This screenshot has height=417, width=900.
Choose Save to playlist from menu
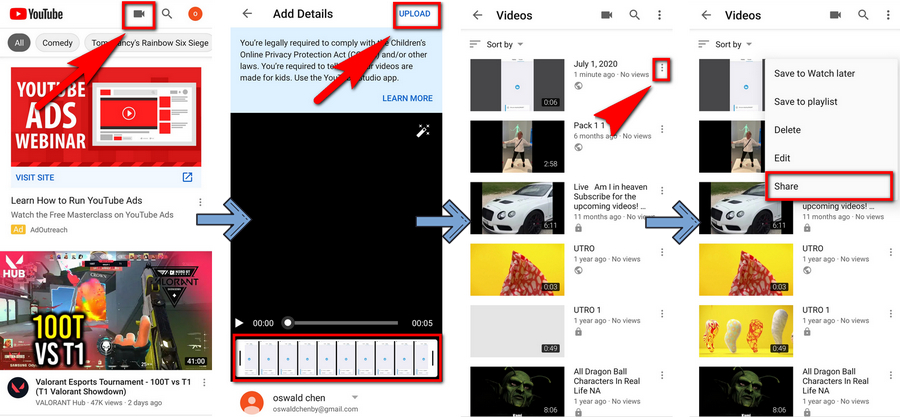(x=805, y=102)
